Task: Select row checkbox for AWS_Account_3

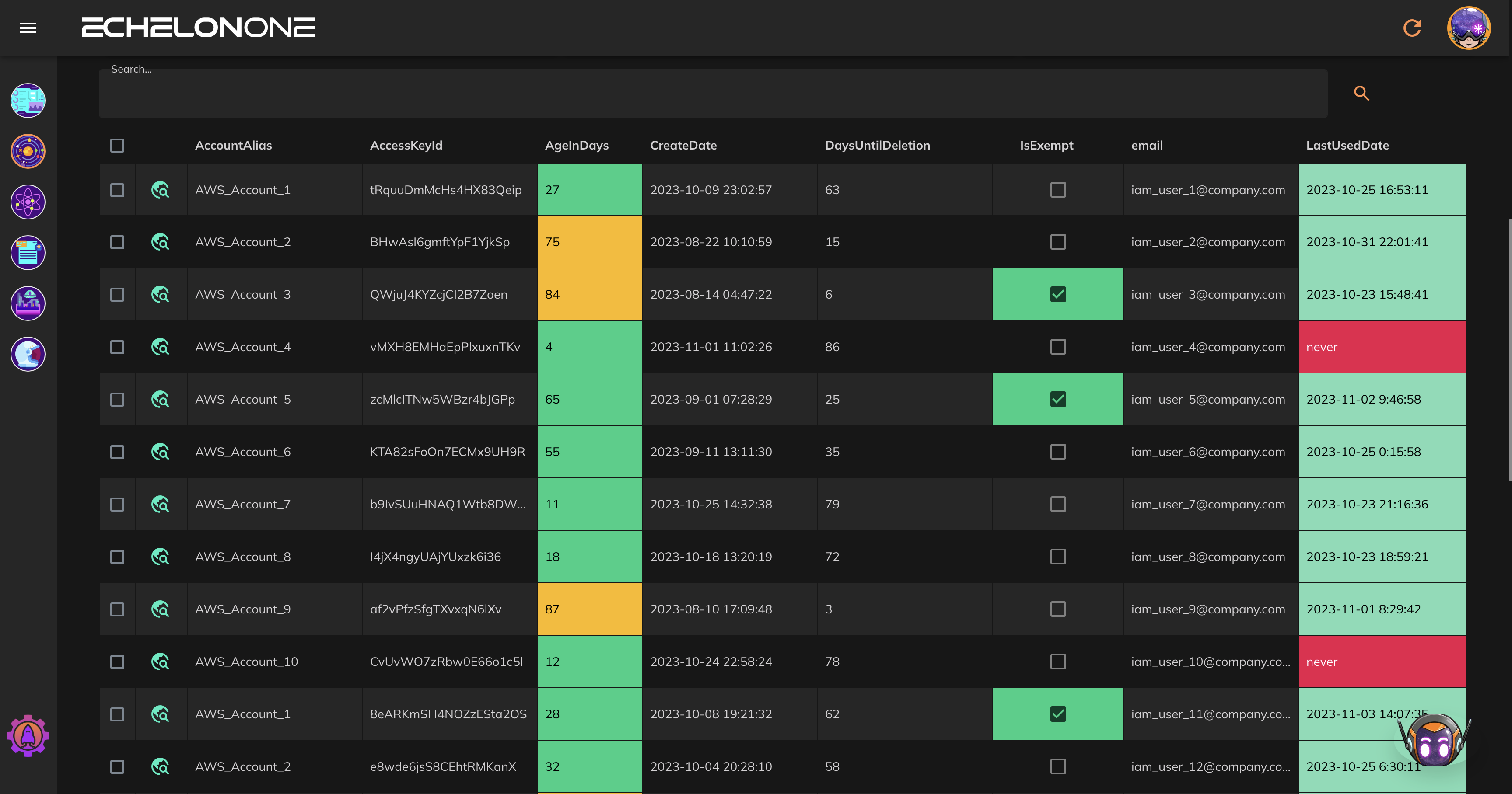Action: pyautogui.click(x=117, y=294)
